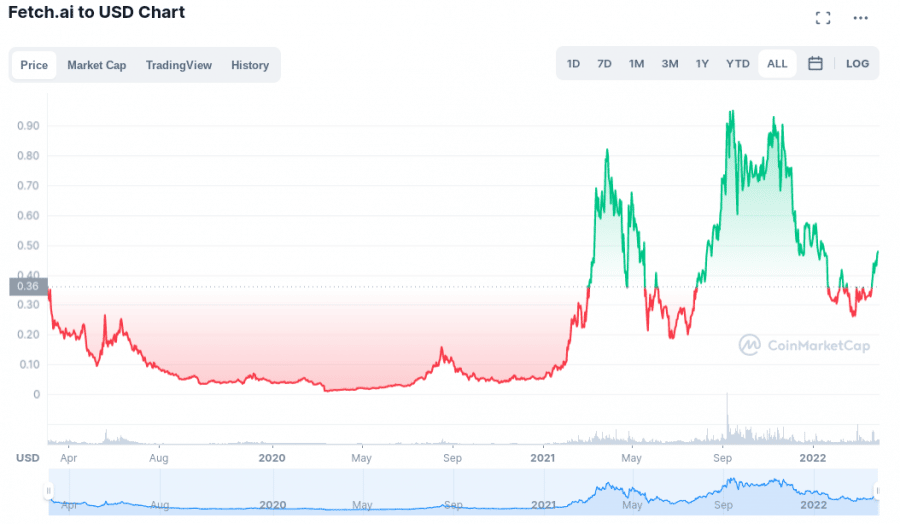
Task: Set chart range to 1Y
Action: tap(702, 64)
